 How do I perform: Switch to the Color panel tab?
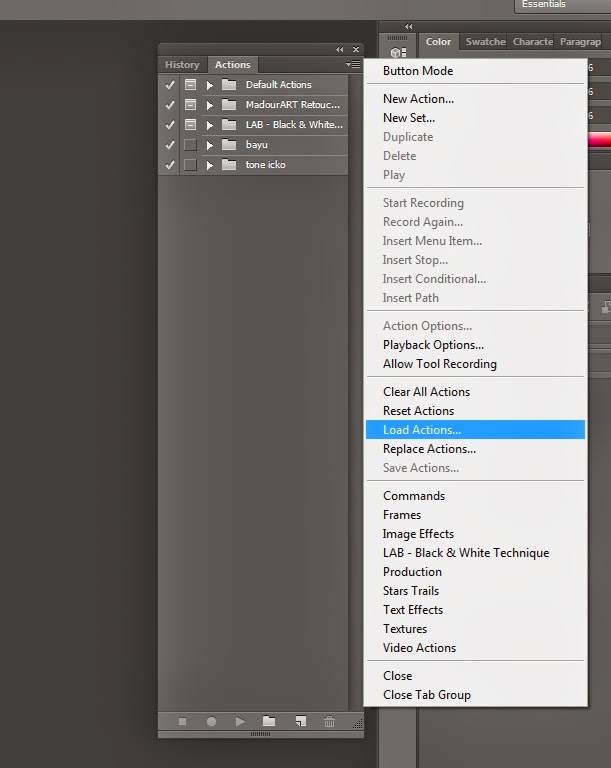click(438, 42)
